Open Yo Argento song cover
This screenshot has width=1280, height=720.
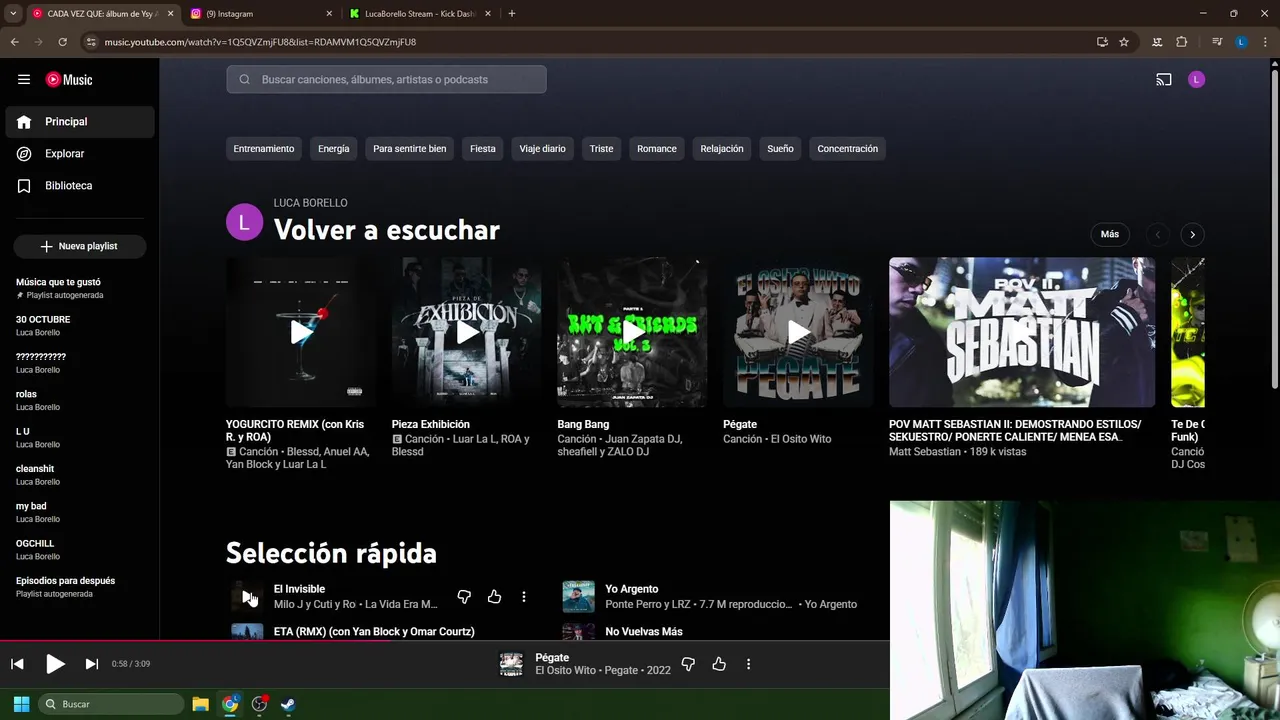578,597
